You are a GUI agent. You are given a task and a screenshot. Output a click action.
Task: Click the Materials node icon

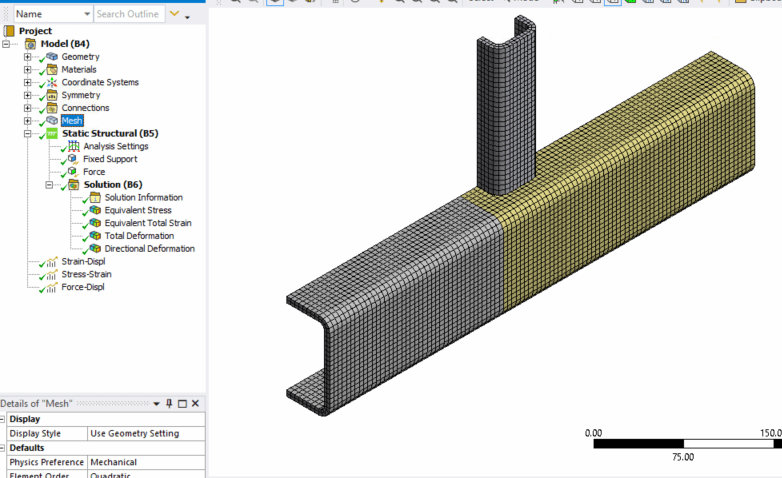(x=52, y=69)
